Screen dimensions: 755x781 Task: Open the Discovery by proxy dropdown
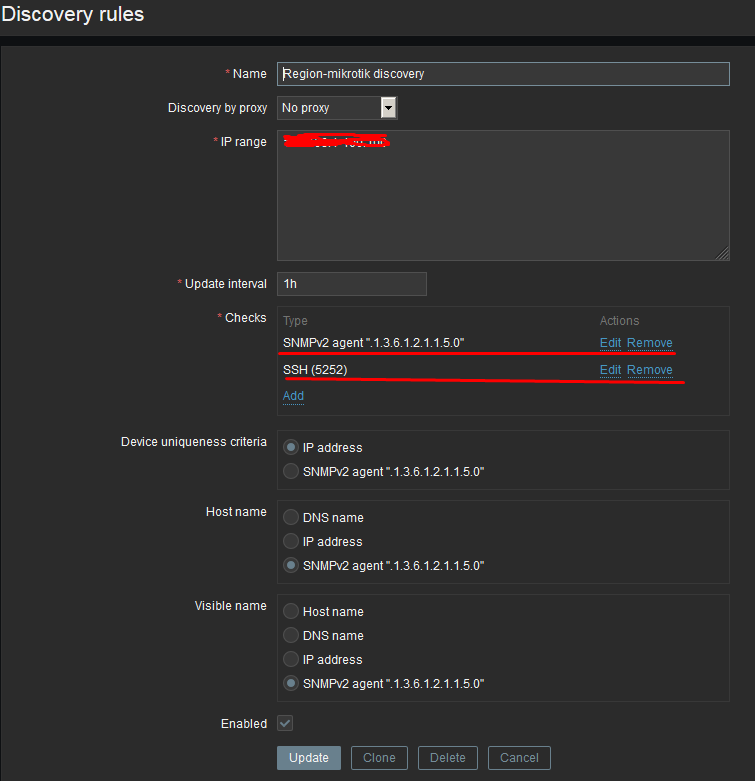(337, 108)
